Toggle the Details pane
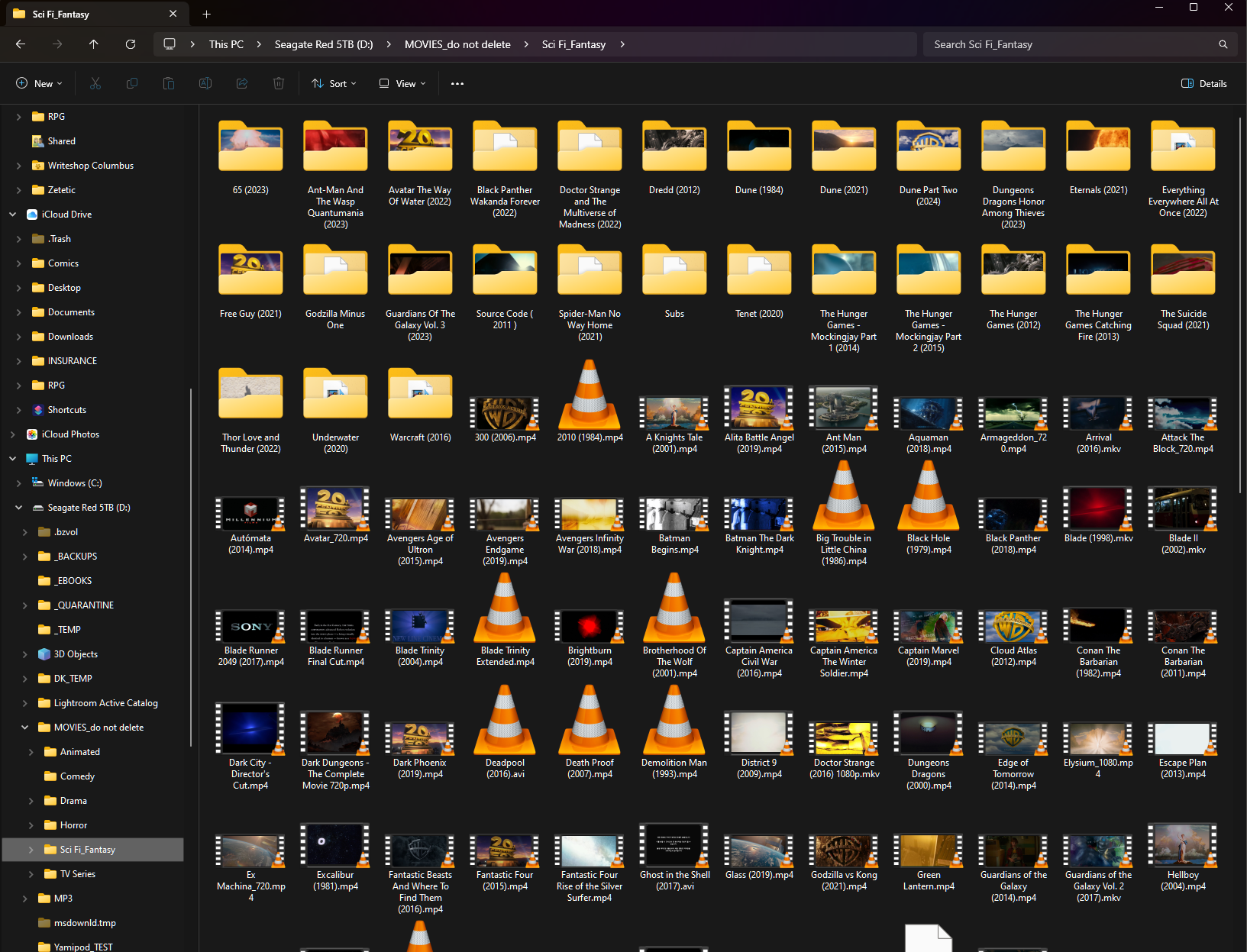The image size is (1247, 952). point(1204,84)
